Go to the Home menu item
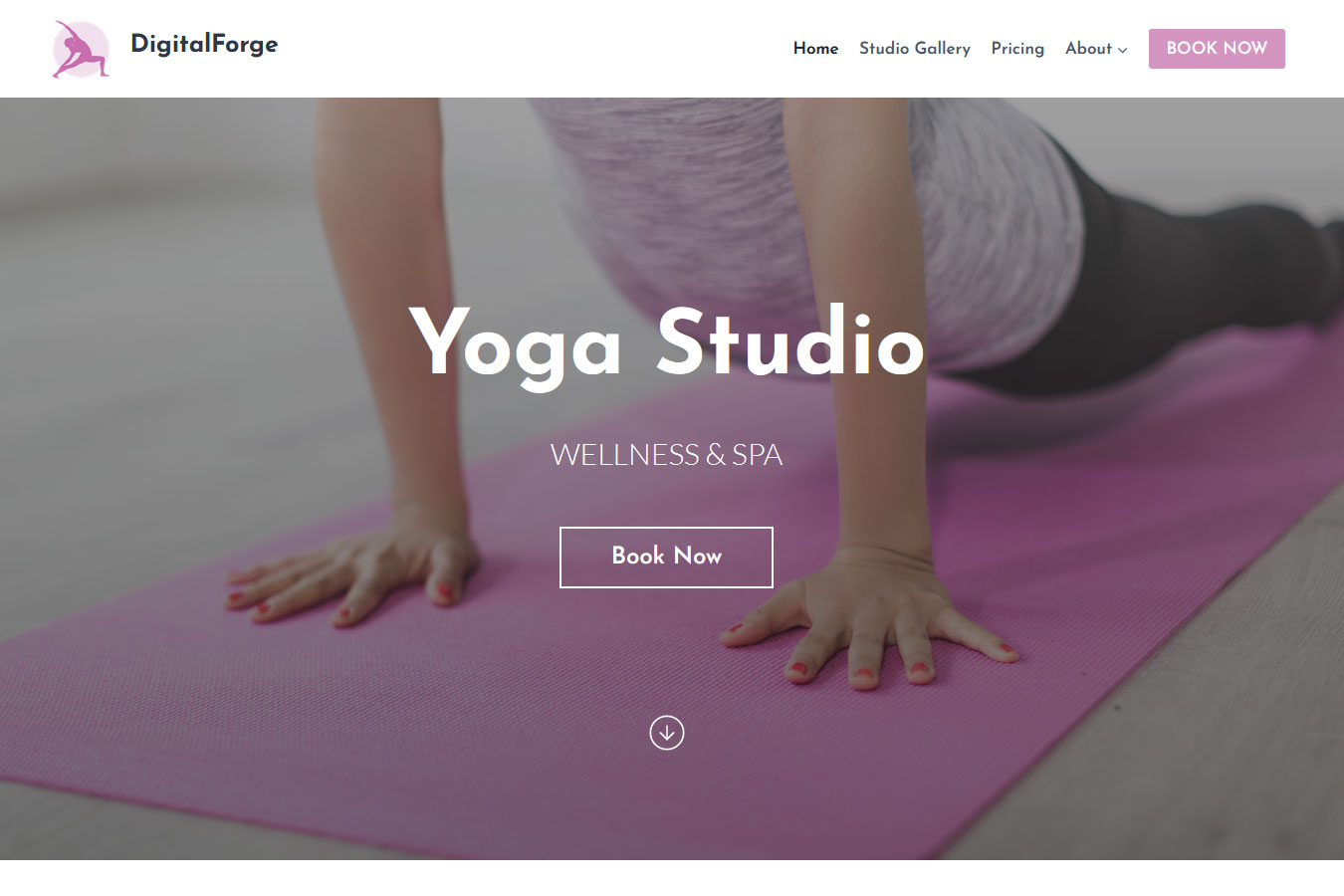This screenshot has height=896, width=1344. 815,48
